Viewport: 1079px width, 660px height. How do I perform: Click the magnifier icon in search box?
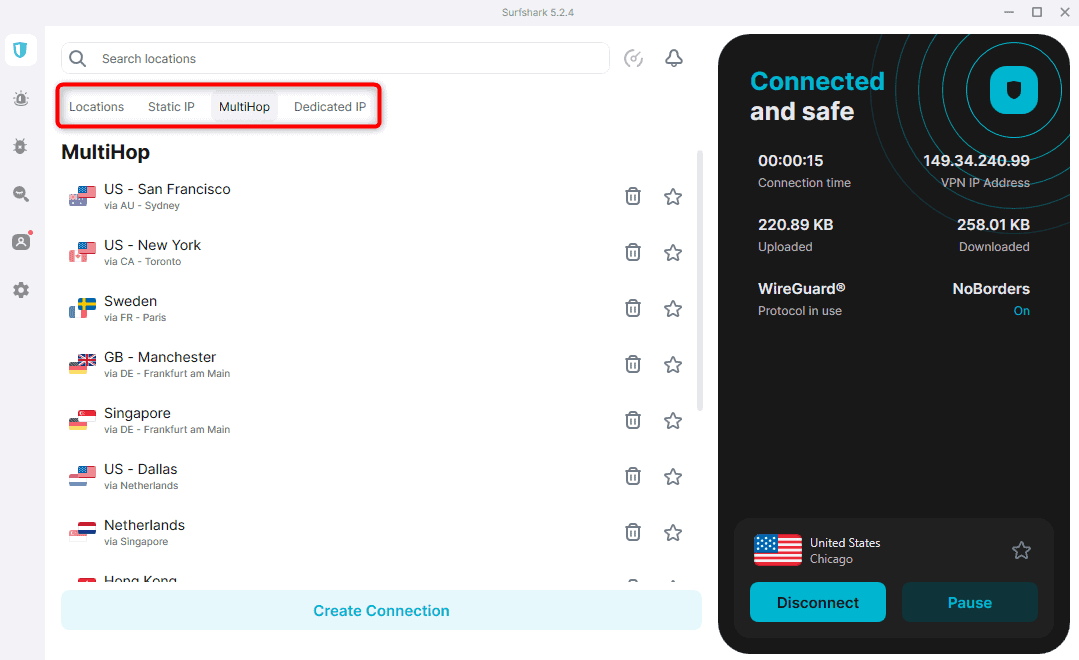click(78, 58)
